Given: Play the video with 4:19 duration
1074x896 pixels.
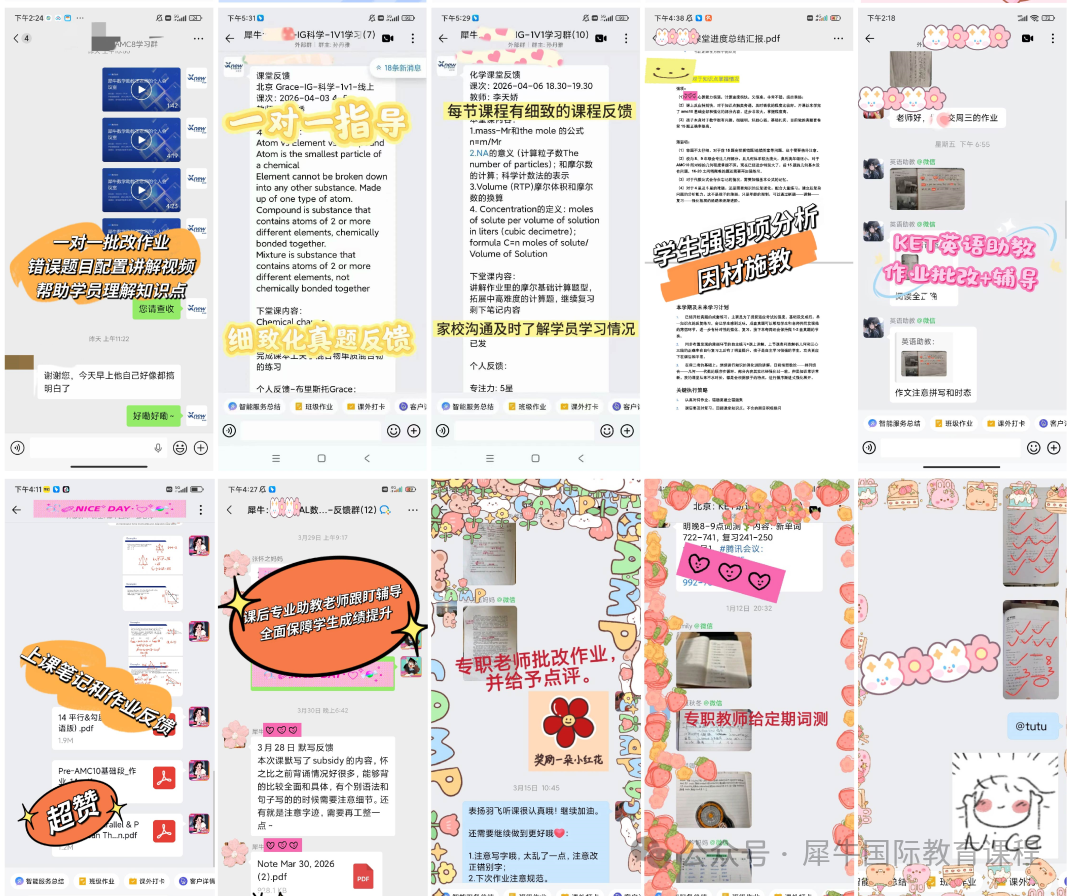Looking at the screenshot, I should (141, 140).
